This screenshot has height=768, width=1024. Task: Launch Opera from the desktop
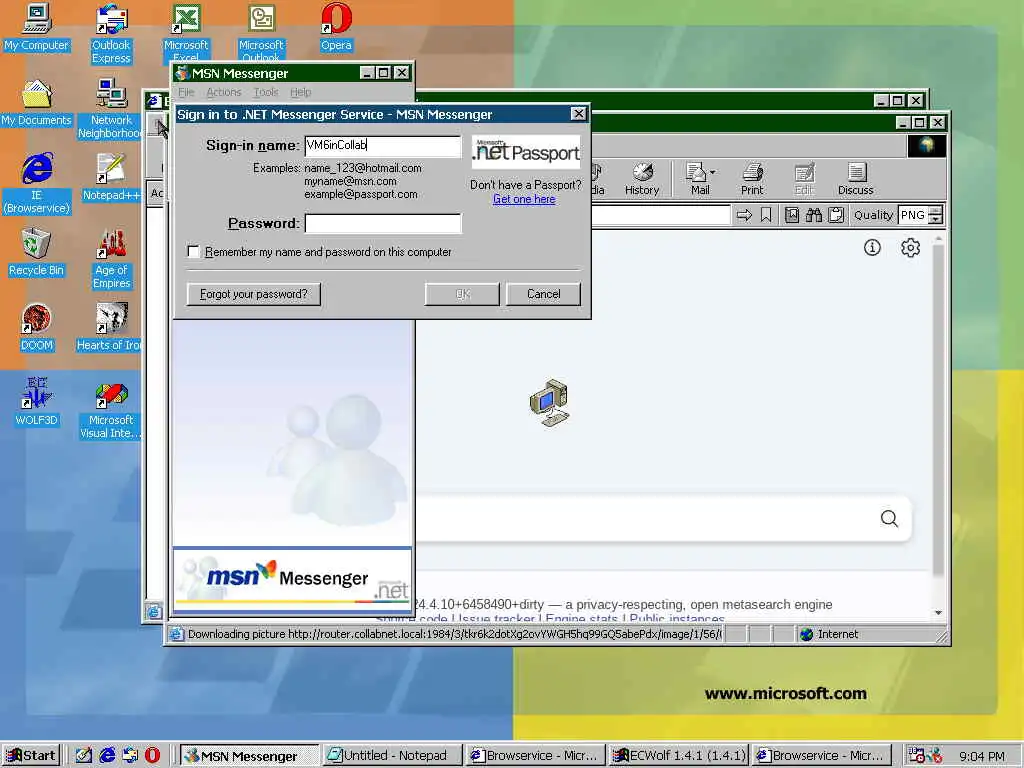click(x=336, y=27)
